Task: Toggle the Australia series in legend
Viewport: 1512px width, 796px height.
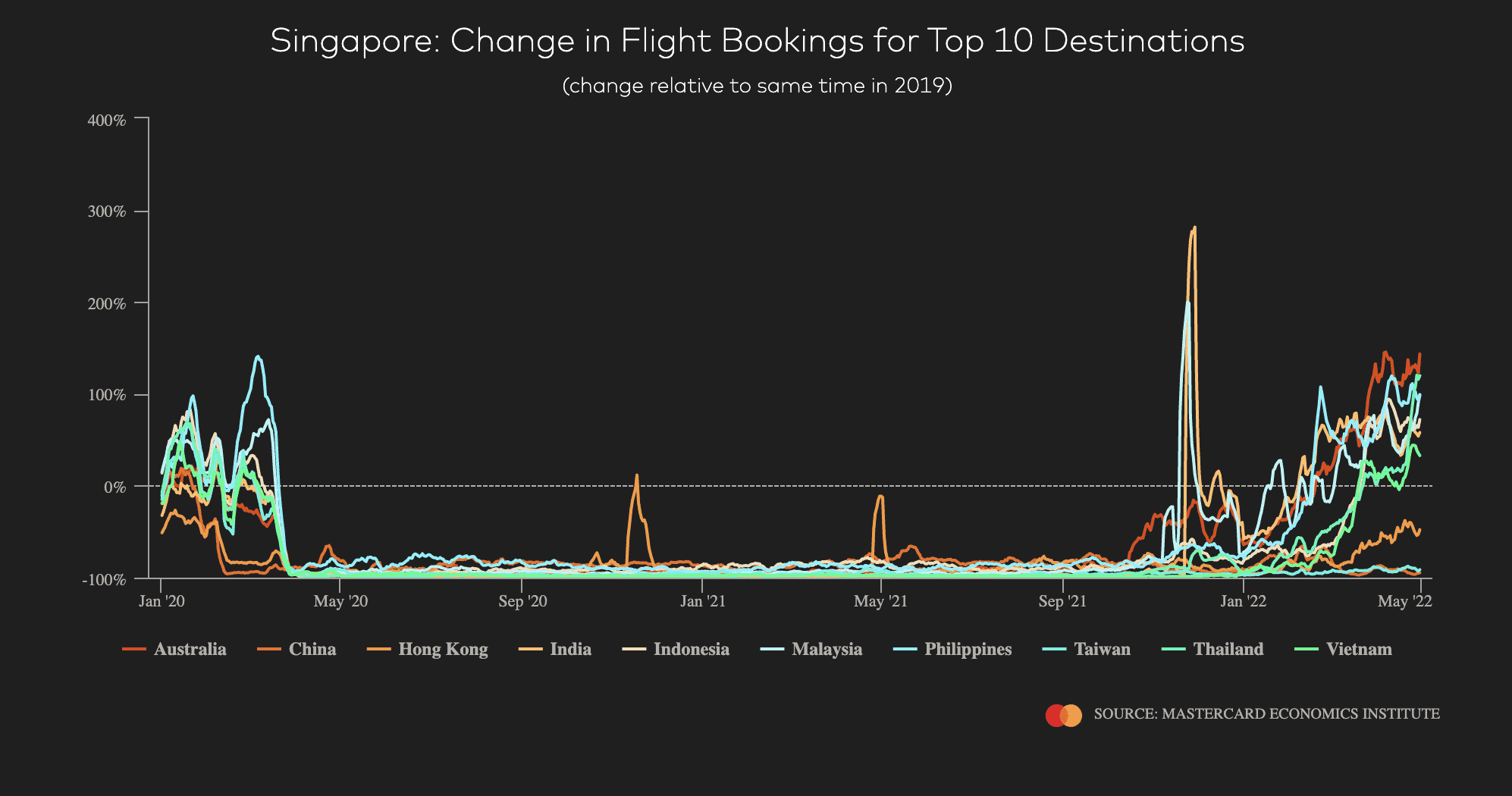Action: click(x=174, y=649)
